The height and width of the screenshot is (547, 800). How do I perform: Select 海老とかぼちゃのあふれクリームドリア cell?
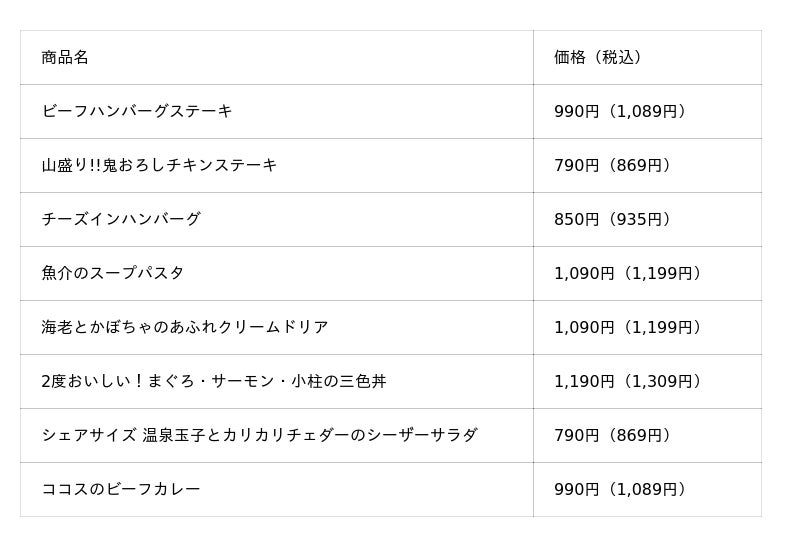point(185,327)
